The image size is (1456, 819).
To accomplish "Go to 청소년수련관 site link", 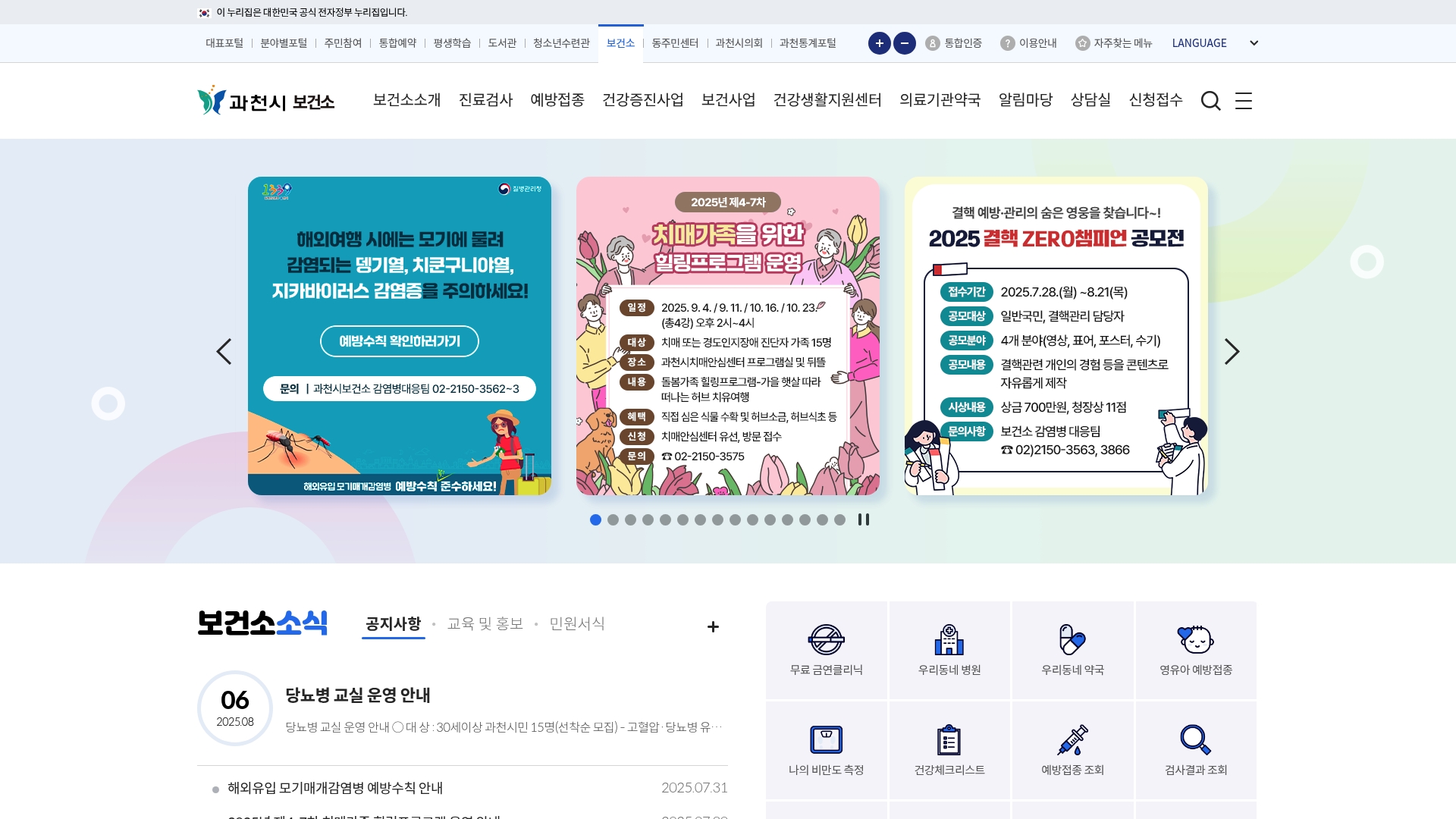I will point(561,43).
